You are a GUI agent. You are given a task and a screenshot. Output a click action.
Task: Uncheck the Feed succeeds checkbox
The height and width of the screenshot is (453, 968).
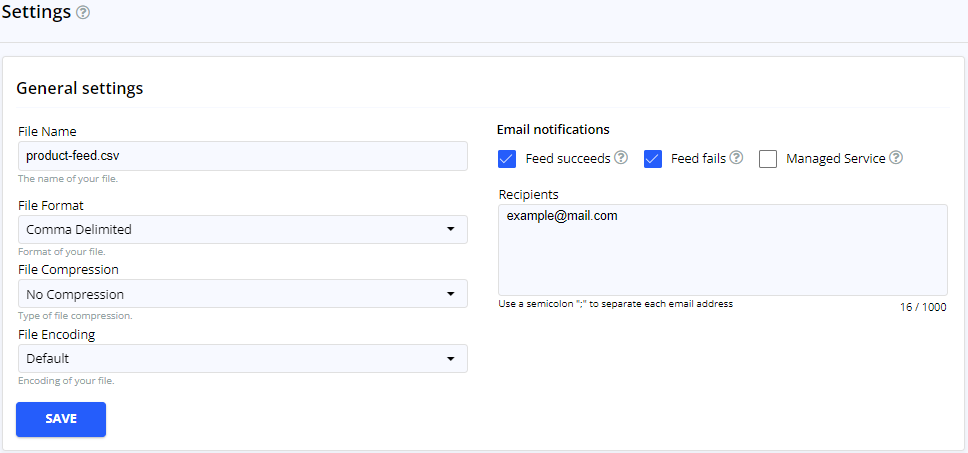507,159
